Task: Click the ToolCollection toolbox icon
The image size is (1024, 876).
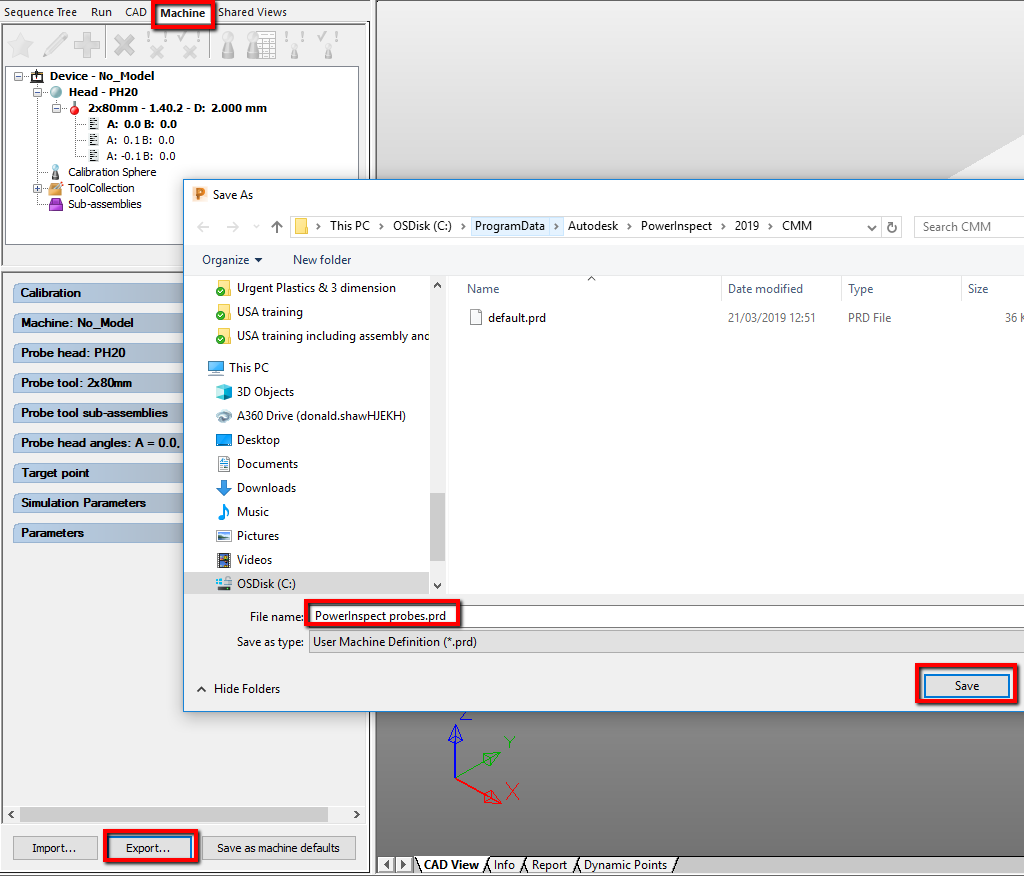Action: (x=55, y=188)
